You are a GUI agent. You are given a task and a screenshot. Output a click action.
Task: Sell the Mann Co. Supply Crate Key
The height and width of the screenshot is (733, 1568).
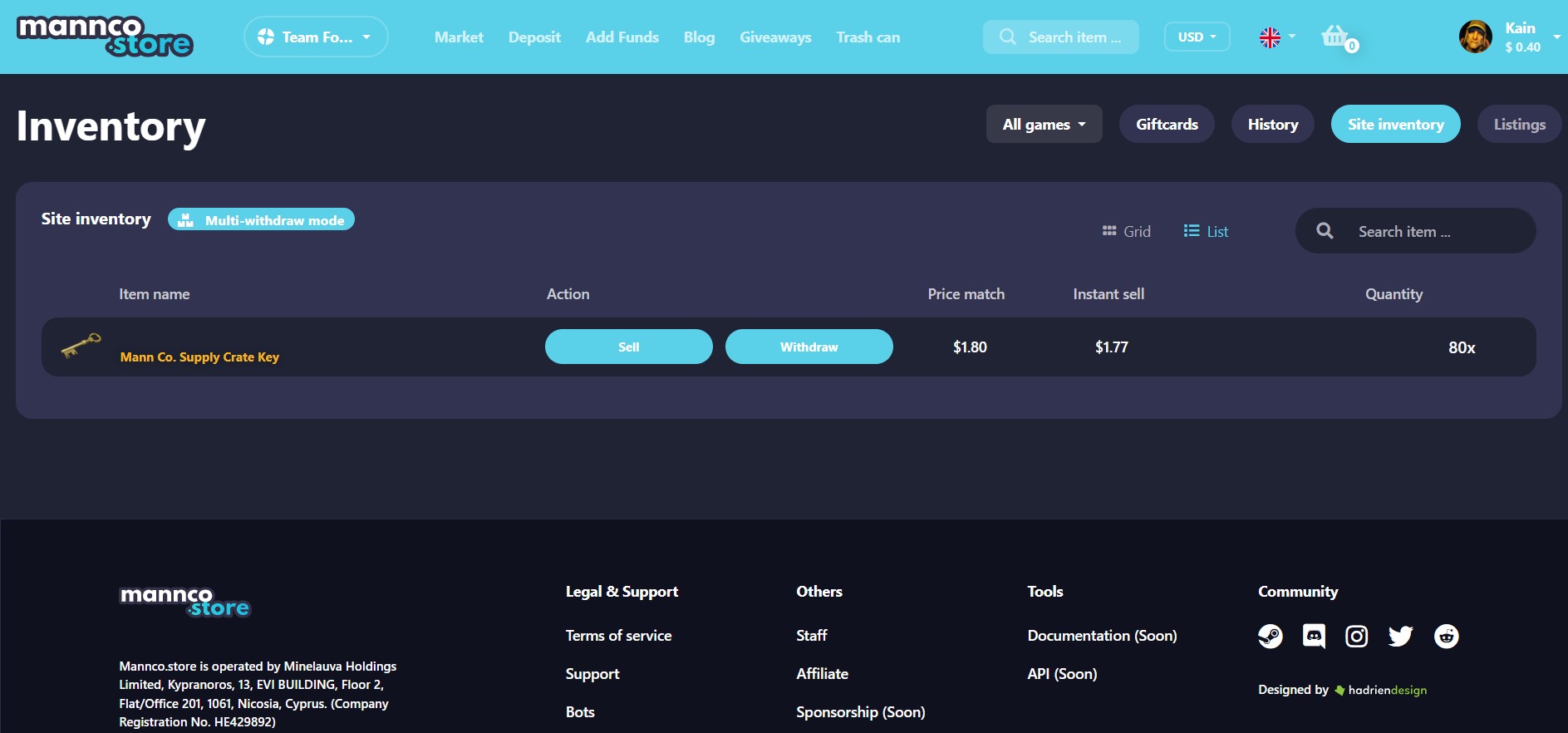point(629,347)
